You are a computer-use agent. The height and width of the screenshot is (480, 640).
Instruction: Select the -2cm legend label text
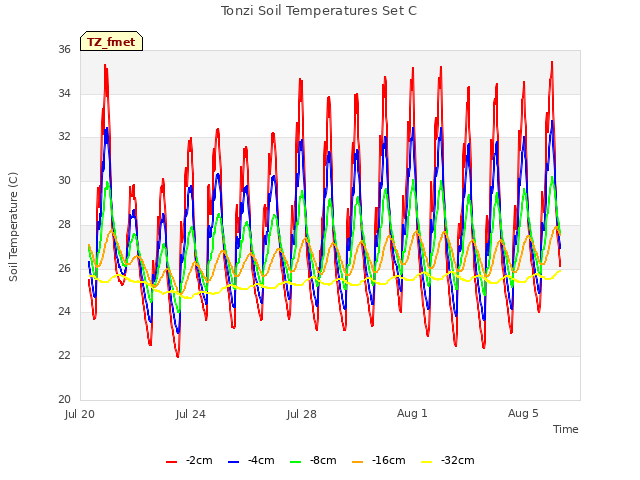point(199,460)
